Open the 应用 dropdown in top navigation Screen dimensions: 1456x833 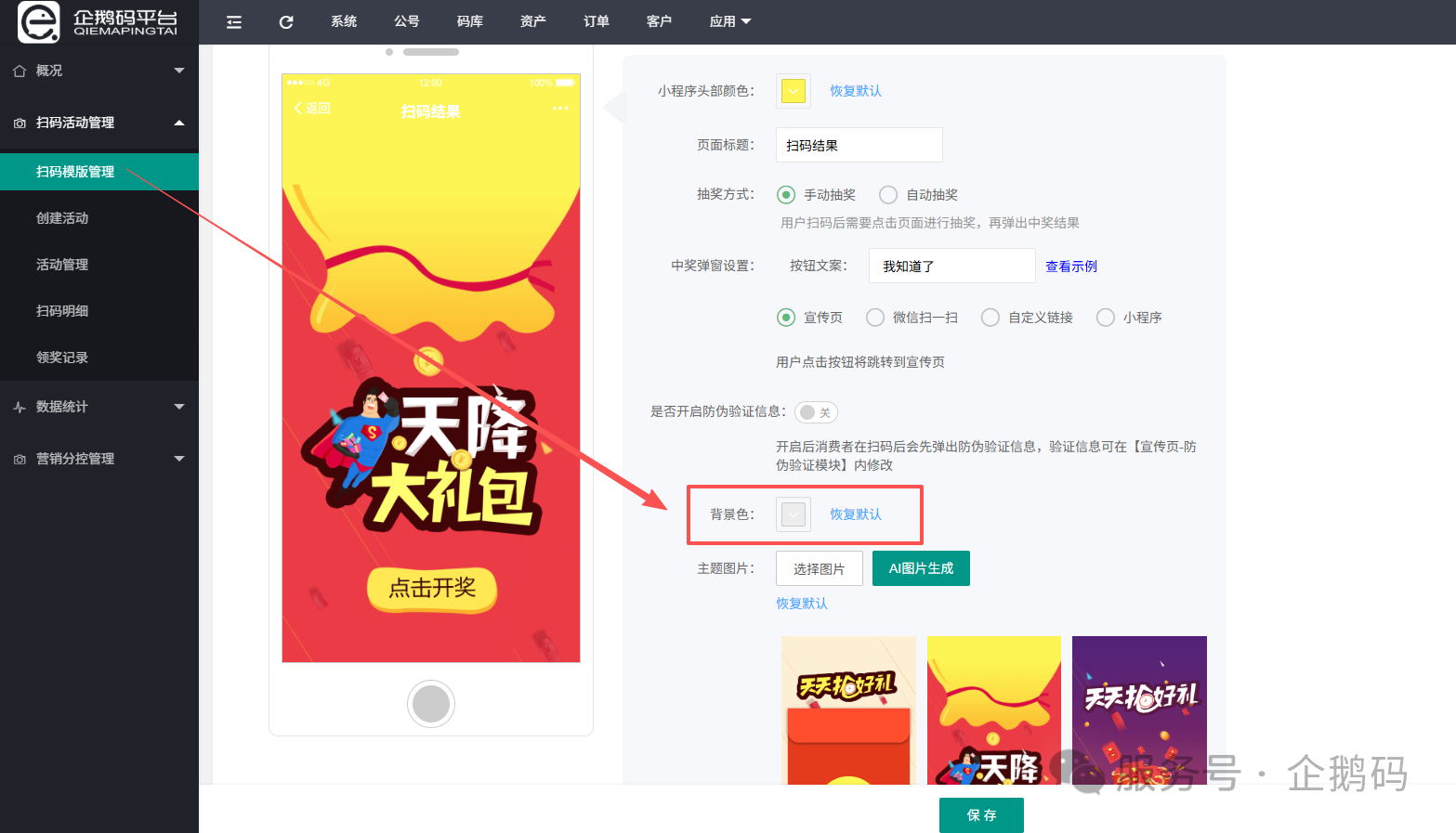730,21
